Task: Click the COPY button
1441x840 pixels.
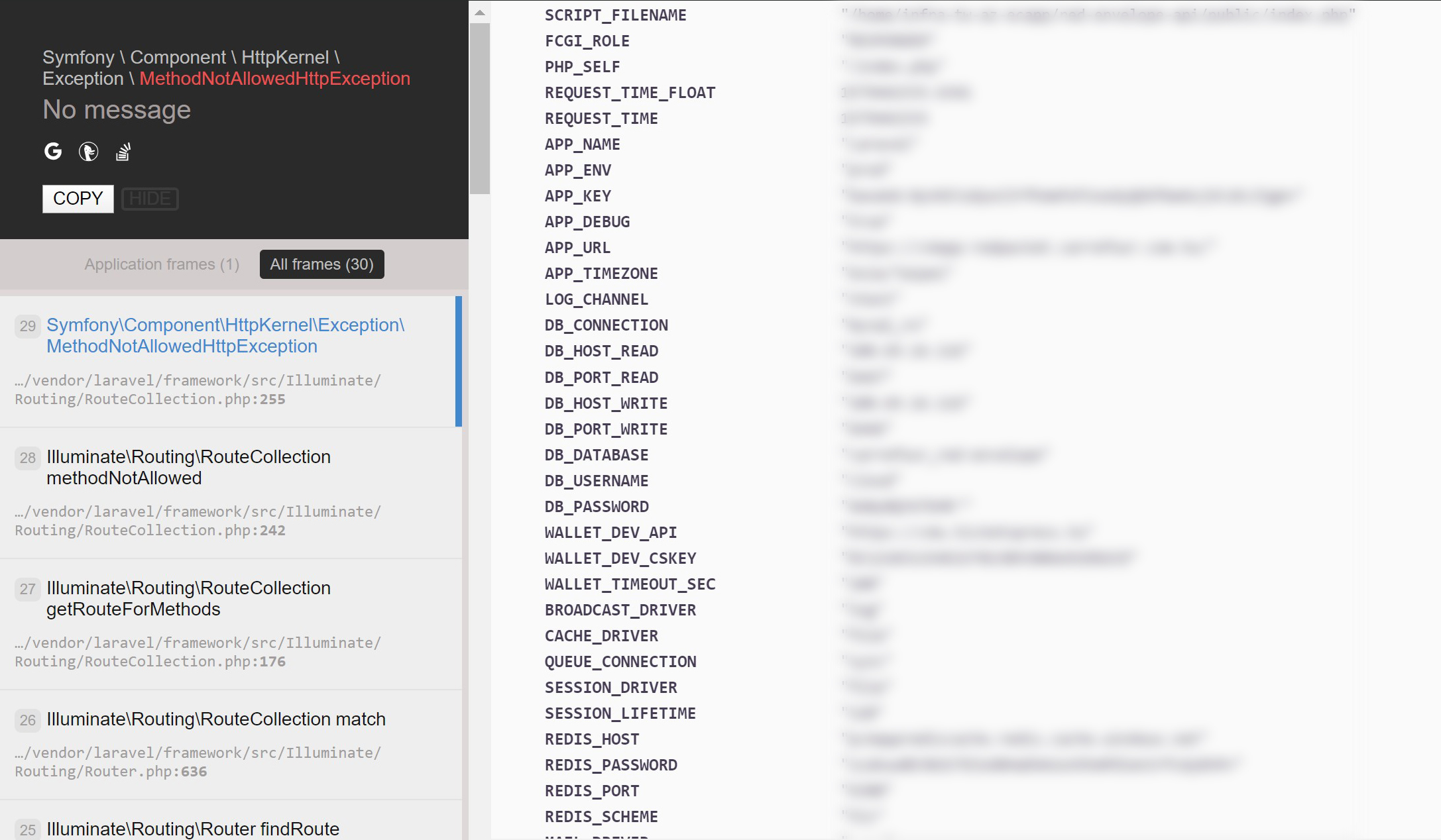Action: (x=78, y=199)
